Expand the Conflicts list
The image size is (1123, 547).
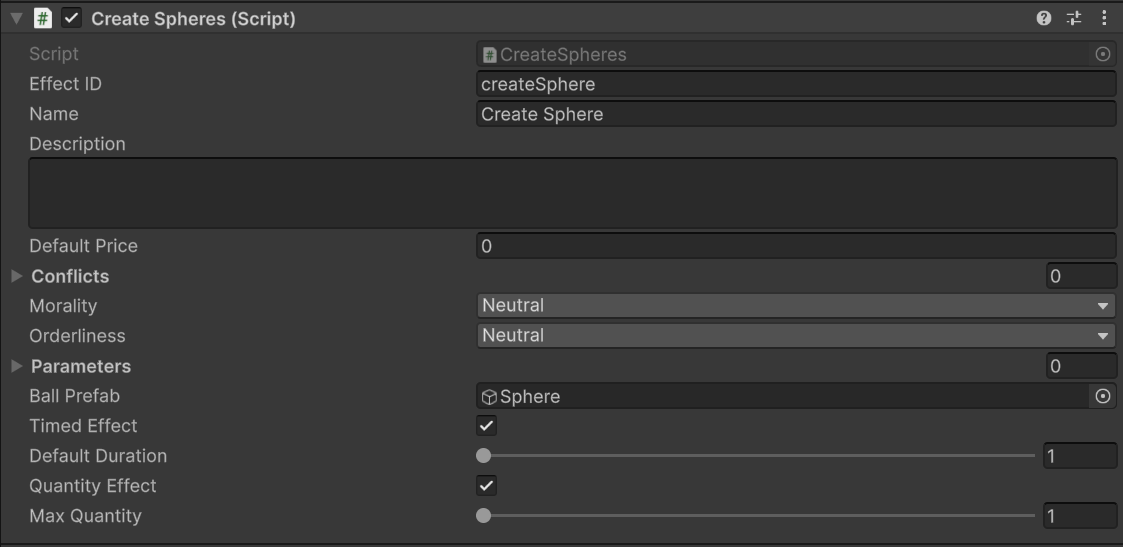(x=17, y=276)
